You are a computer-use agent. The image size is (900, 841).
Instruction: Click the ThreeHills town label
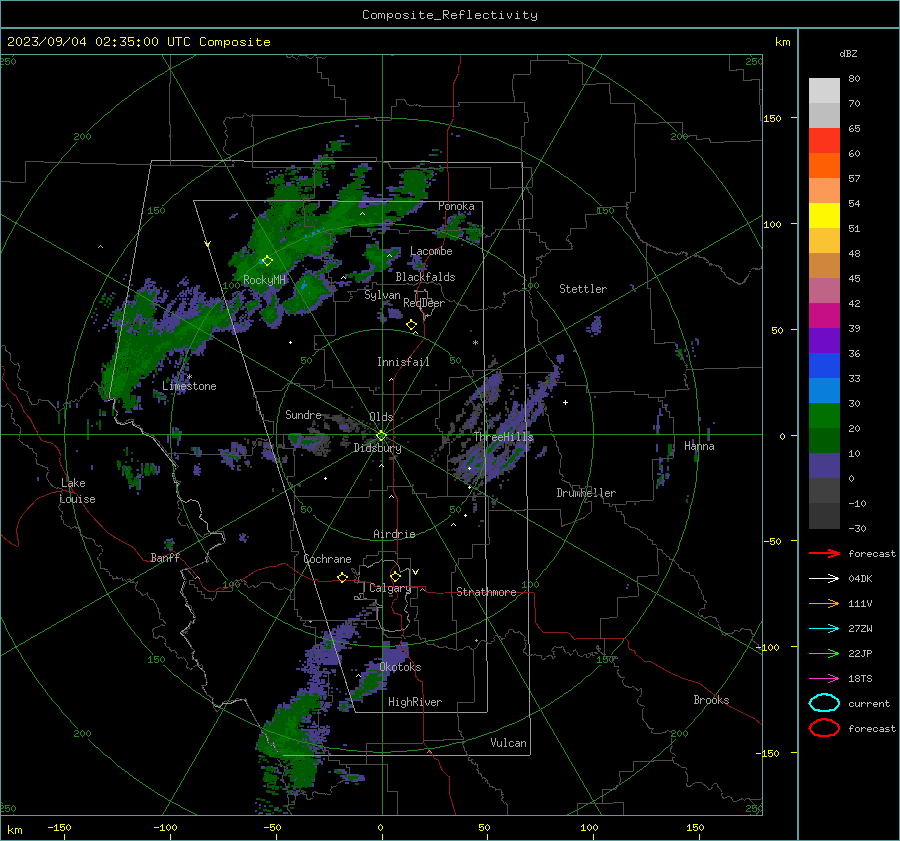tap(503, 437)
